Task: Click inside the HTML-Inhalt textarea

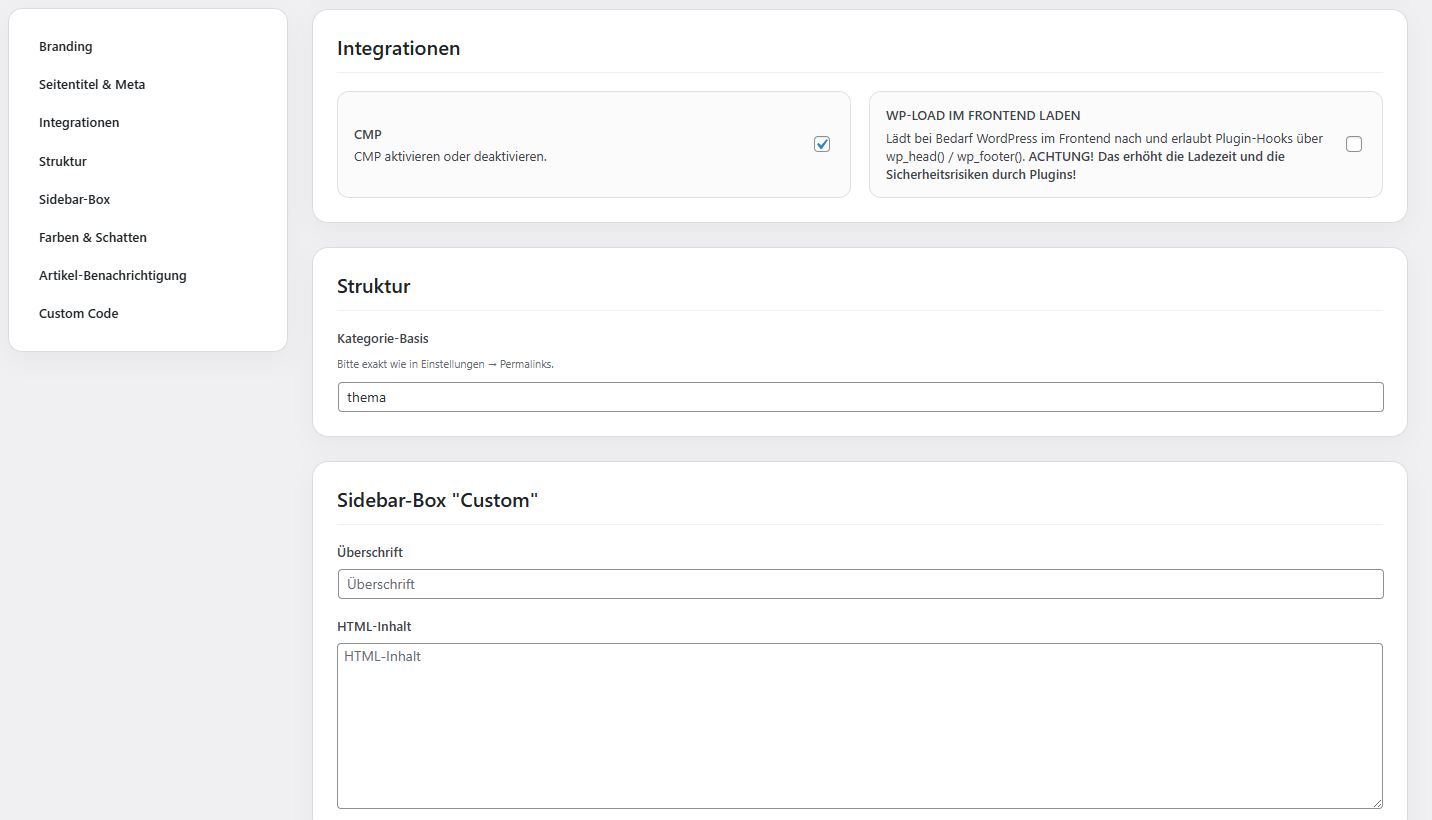Action: (x=860, y=725)
